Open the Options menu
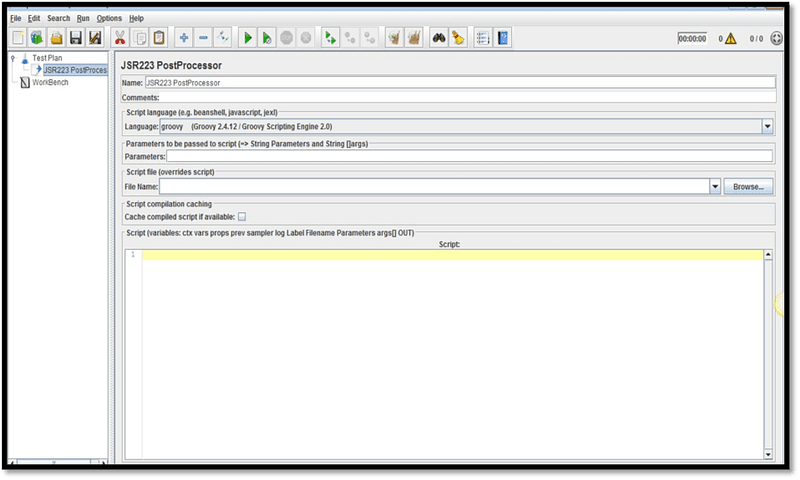The image size is (800, 480). 109,18
